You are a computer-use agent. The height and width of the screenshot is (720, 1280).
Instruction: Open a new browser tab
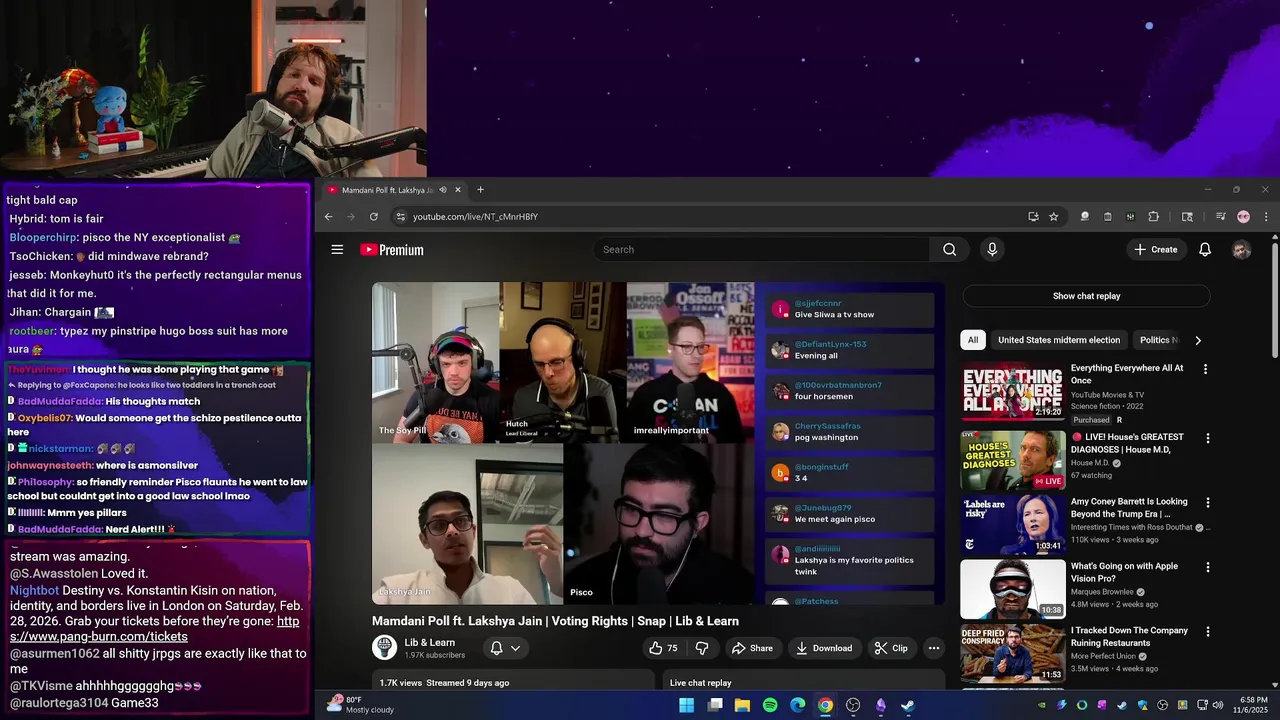[480, 190]
